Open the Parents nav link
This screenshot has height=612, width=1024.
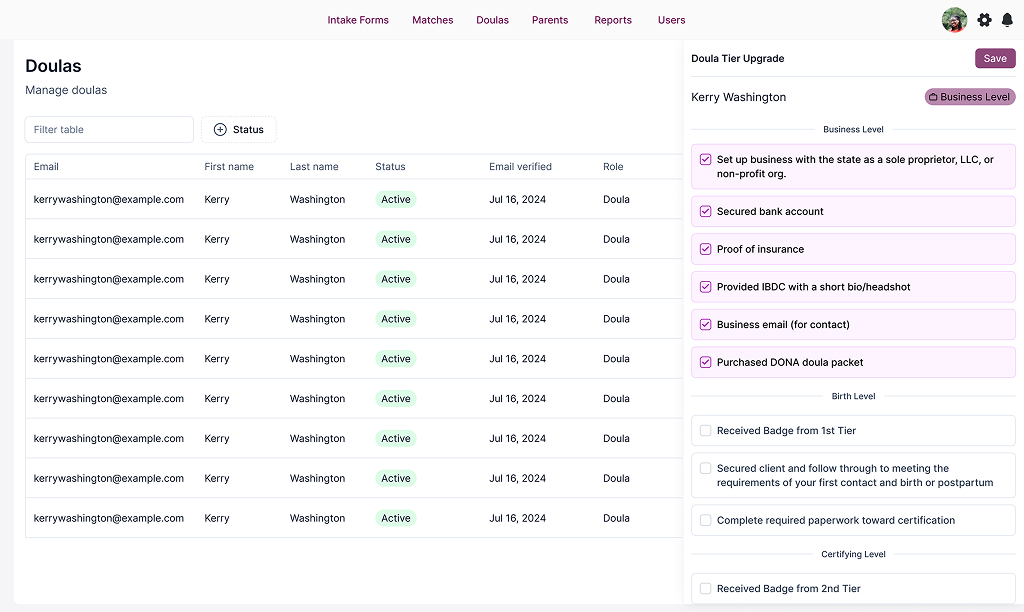tap(550, 20)
